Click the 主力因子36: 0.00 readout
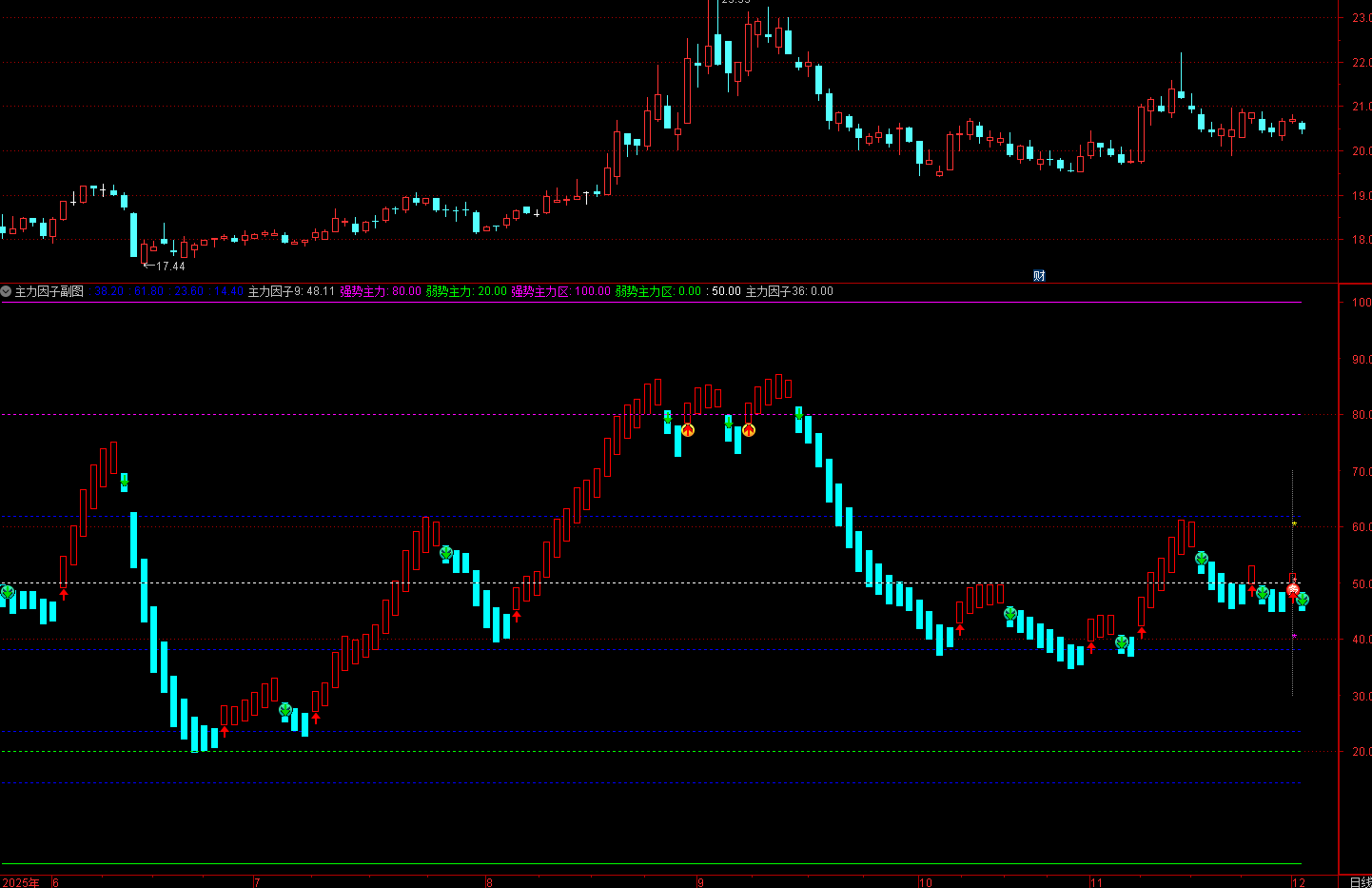Screen dimensions: 1372x888 pos(789,291)
